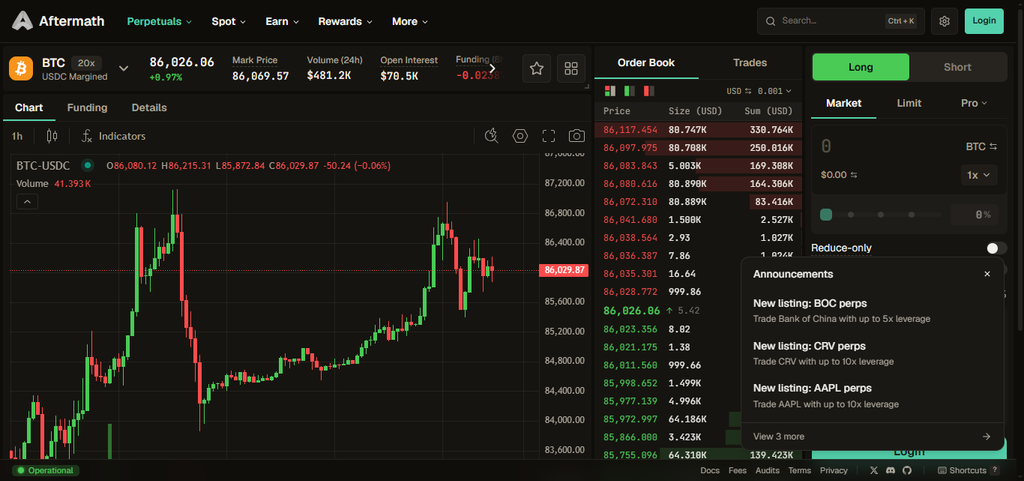Image resolution: width=1024 pixels, height=481 pixels.
Task: Open the Privacy footer link
Action: click(x=834, y=471)
